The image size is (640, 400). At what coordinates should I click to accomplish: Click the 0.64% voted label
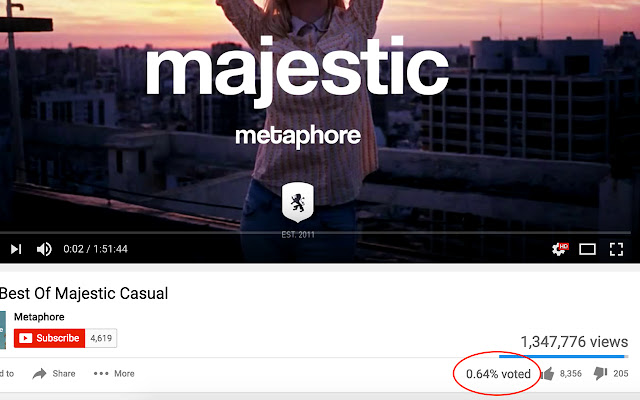pyautogui.click(x=498, y=374)
